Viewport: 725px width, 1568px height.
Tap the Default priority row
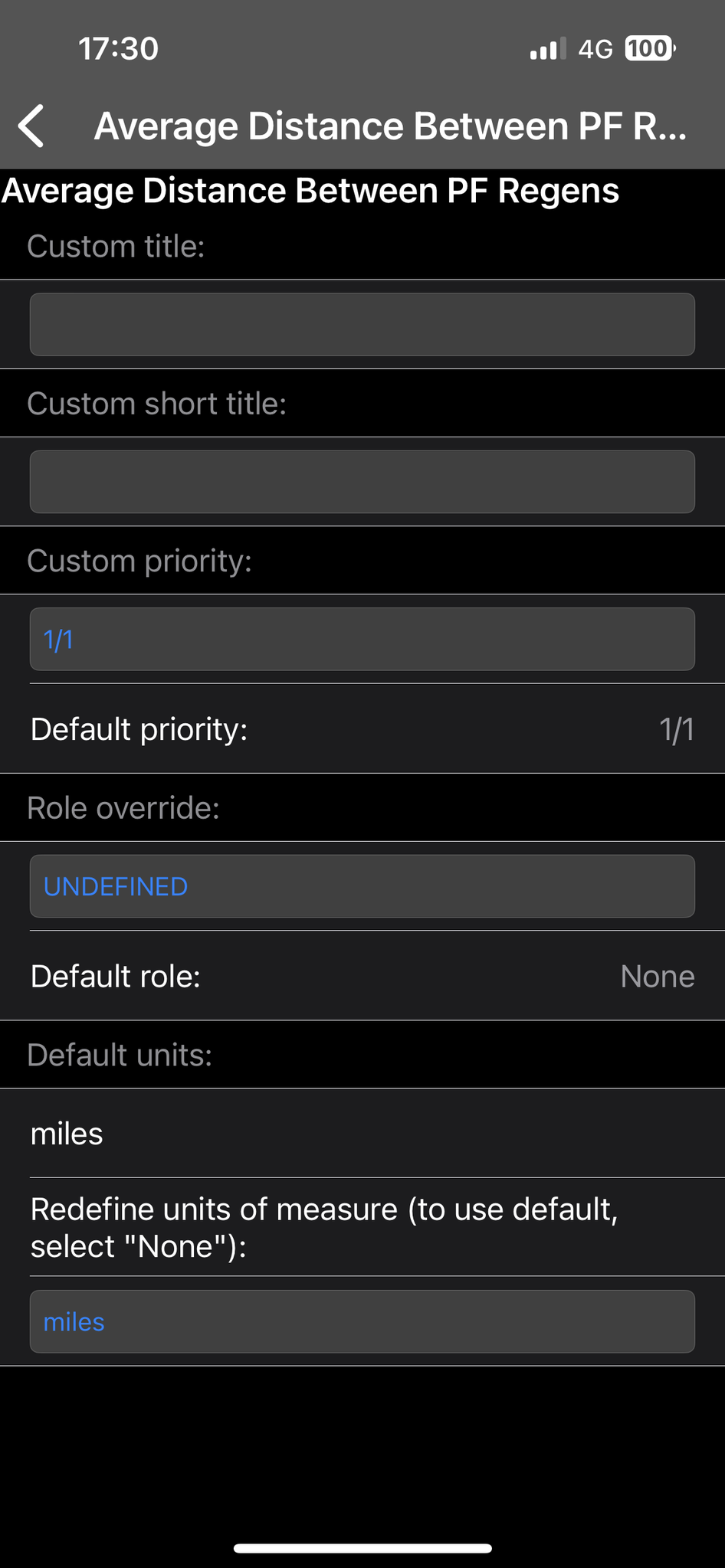click(x=362, y=728)
